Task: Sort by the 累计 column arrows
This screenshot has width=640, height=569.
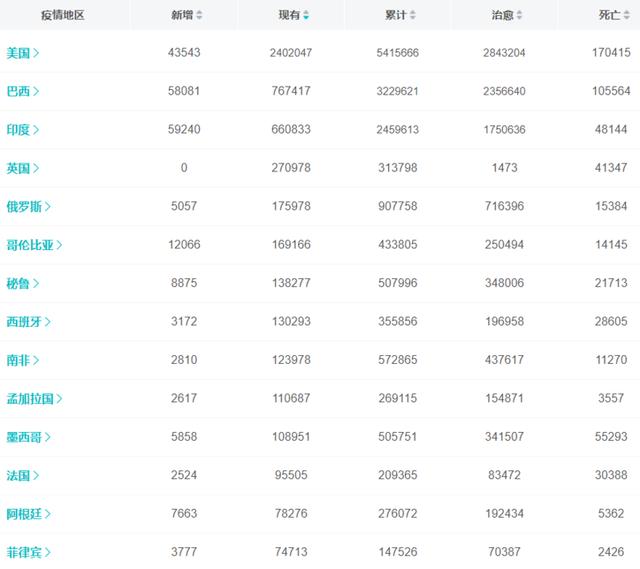Action: tap(413, 16)
